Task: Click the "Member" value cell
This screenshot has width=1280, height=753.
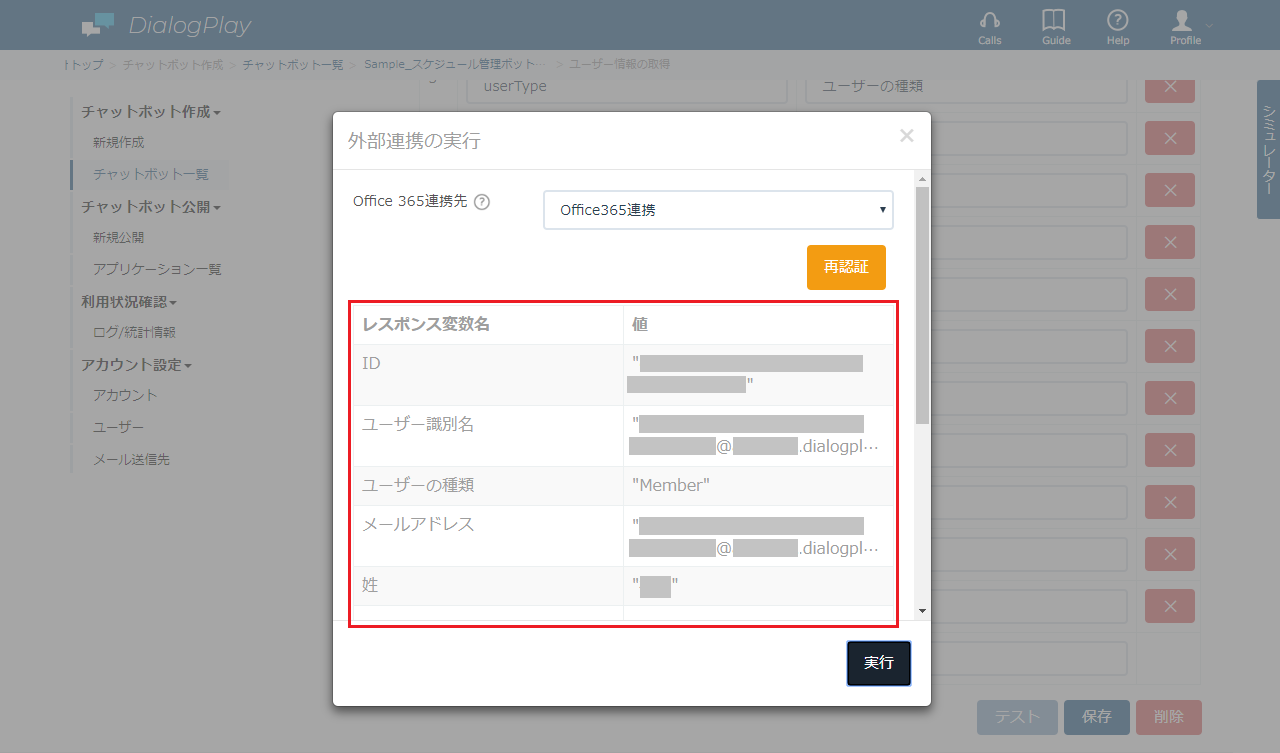Action: [758, 486]
